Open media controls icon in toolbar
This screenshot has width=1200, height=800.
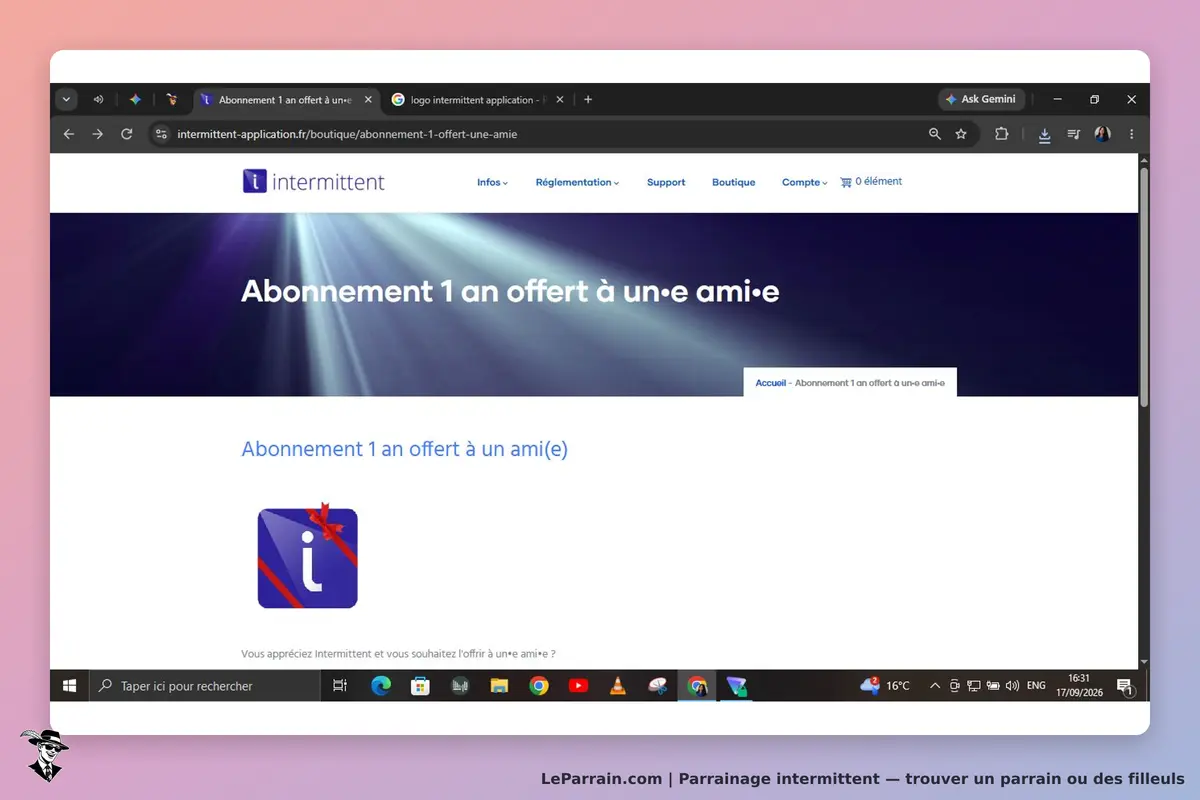(1073, 134)
